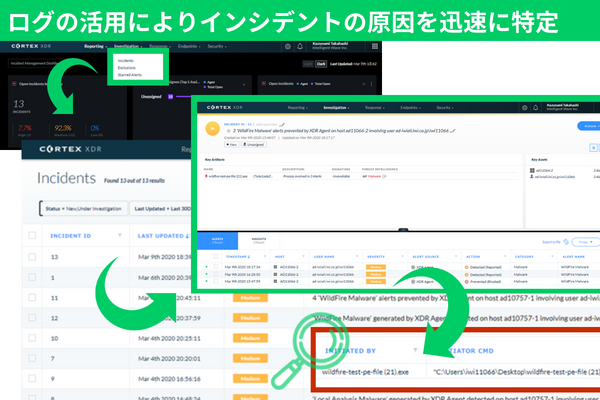Click filter icon on CATEGORY column
This screenshot has width=600, height=400.
(x=552, y=256)
